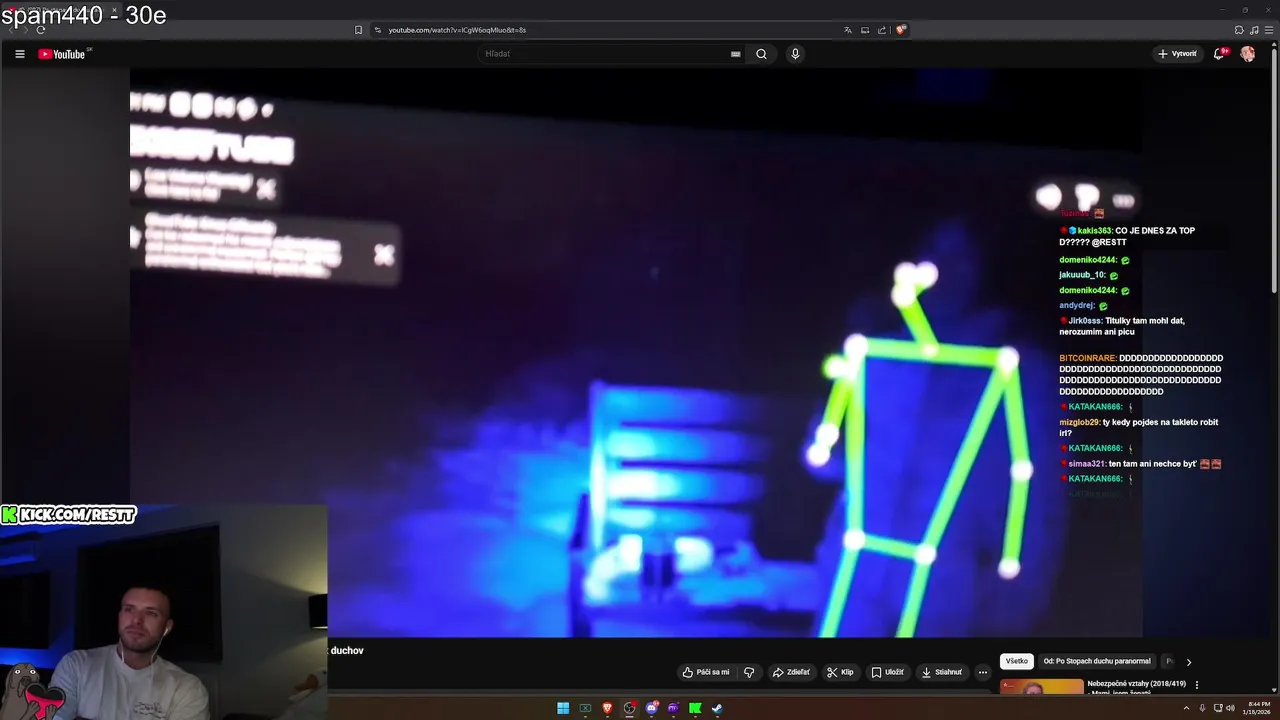
Task: Click the search magnifier button
Action: [761, 54]
